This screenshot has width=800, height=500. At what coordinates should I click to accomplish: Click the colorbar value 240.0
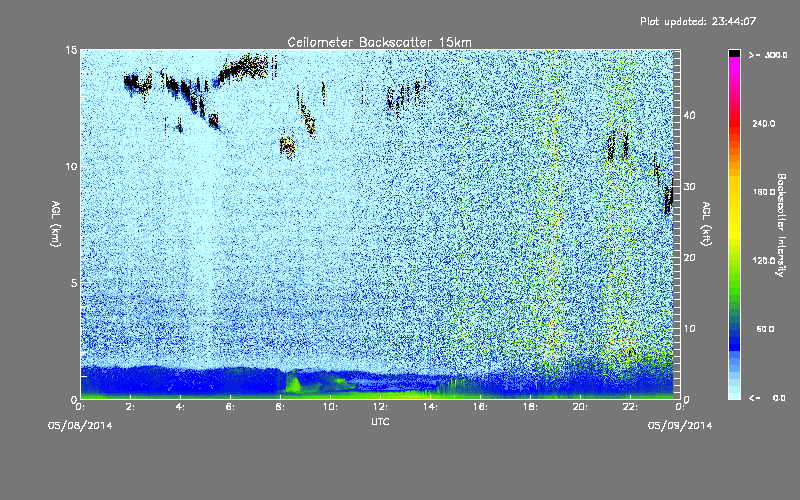point(764,124)
